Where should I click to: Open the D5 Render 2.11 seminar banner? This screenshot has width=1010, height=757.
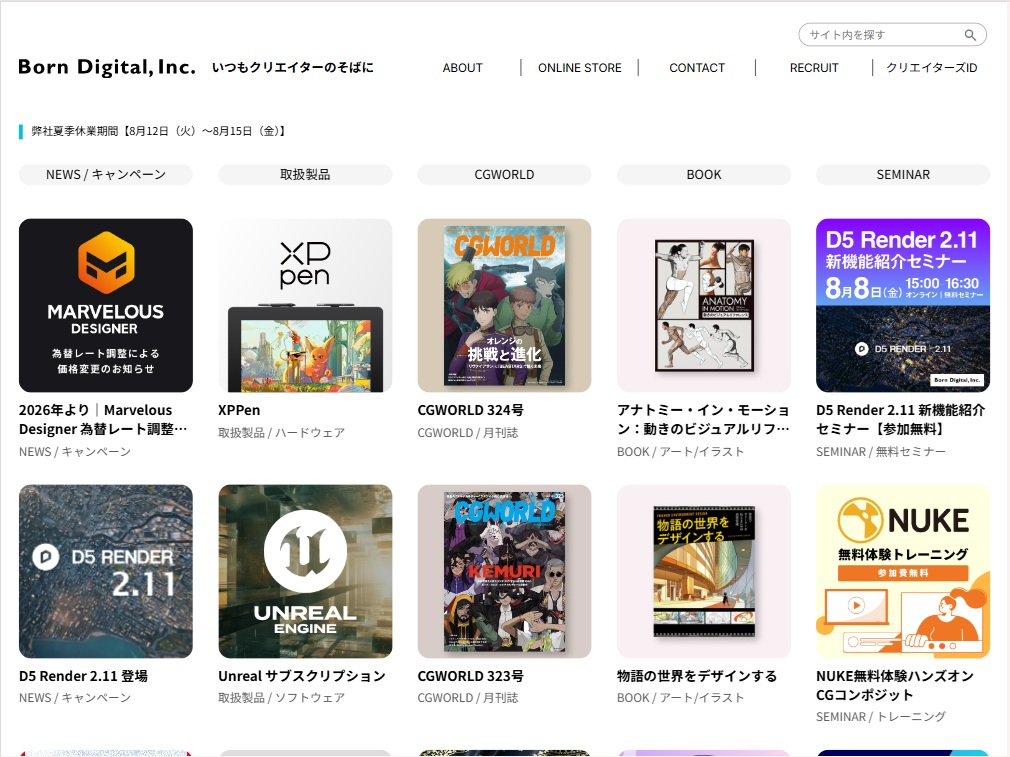(x=903, y=305)
